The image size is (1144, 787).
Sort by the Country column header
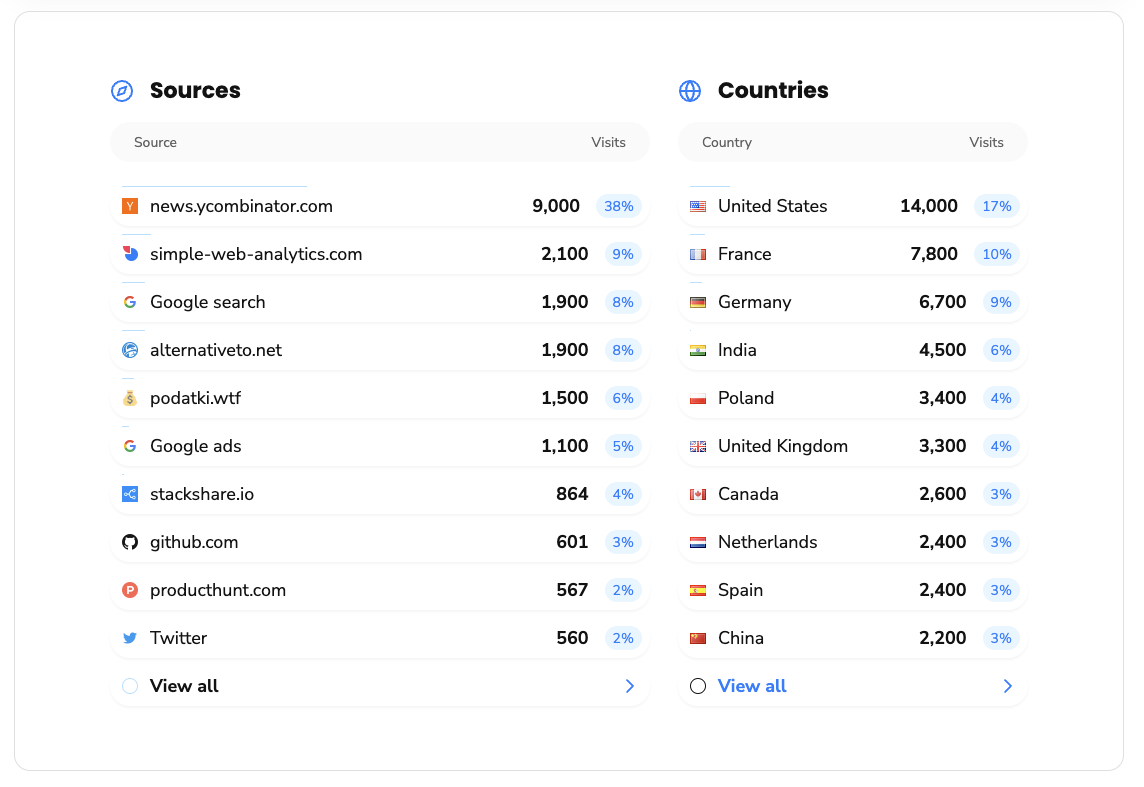pos(727,142)
